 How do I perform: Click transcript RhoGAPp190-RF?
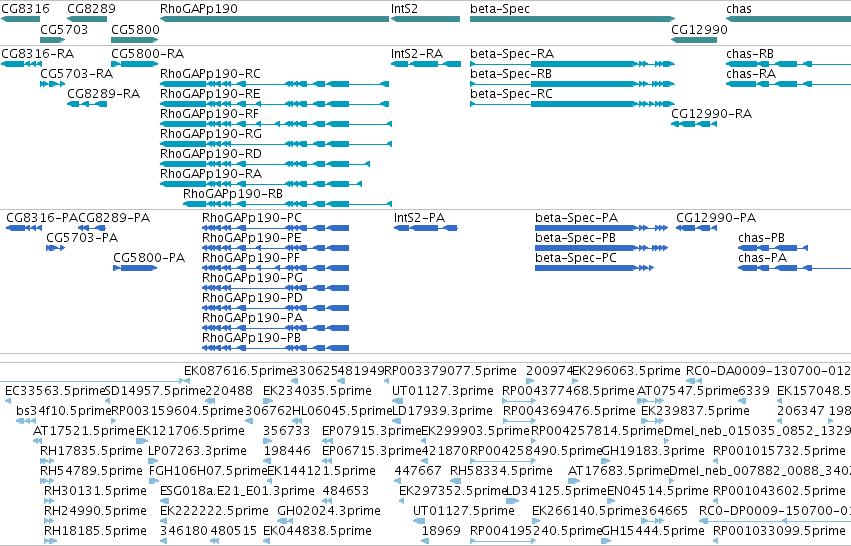click(276, 124)
